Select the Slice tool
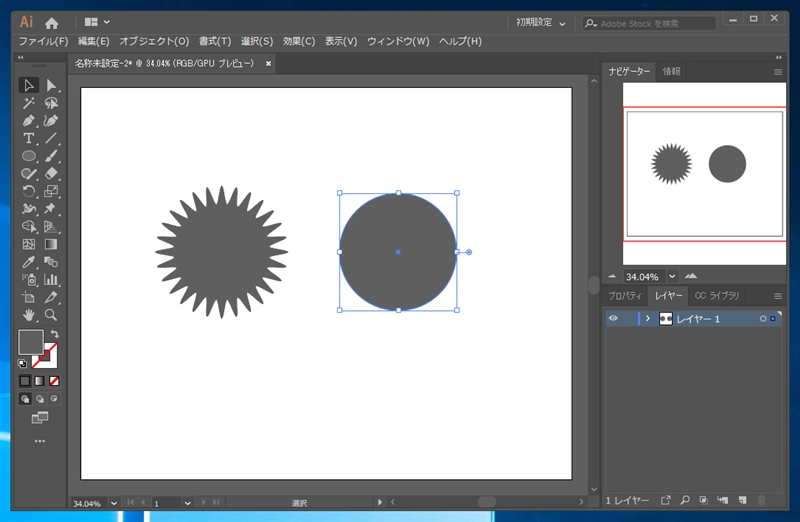The height and width of the screenshot is (522, 800). [51, 297]
